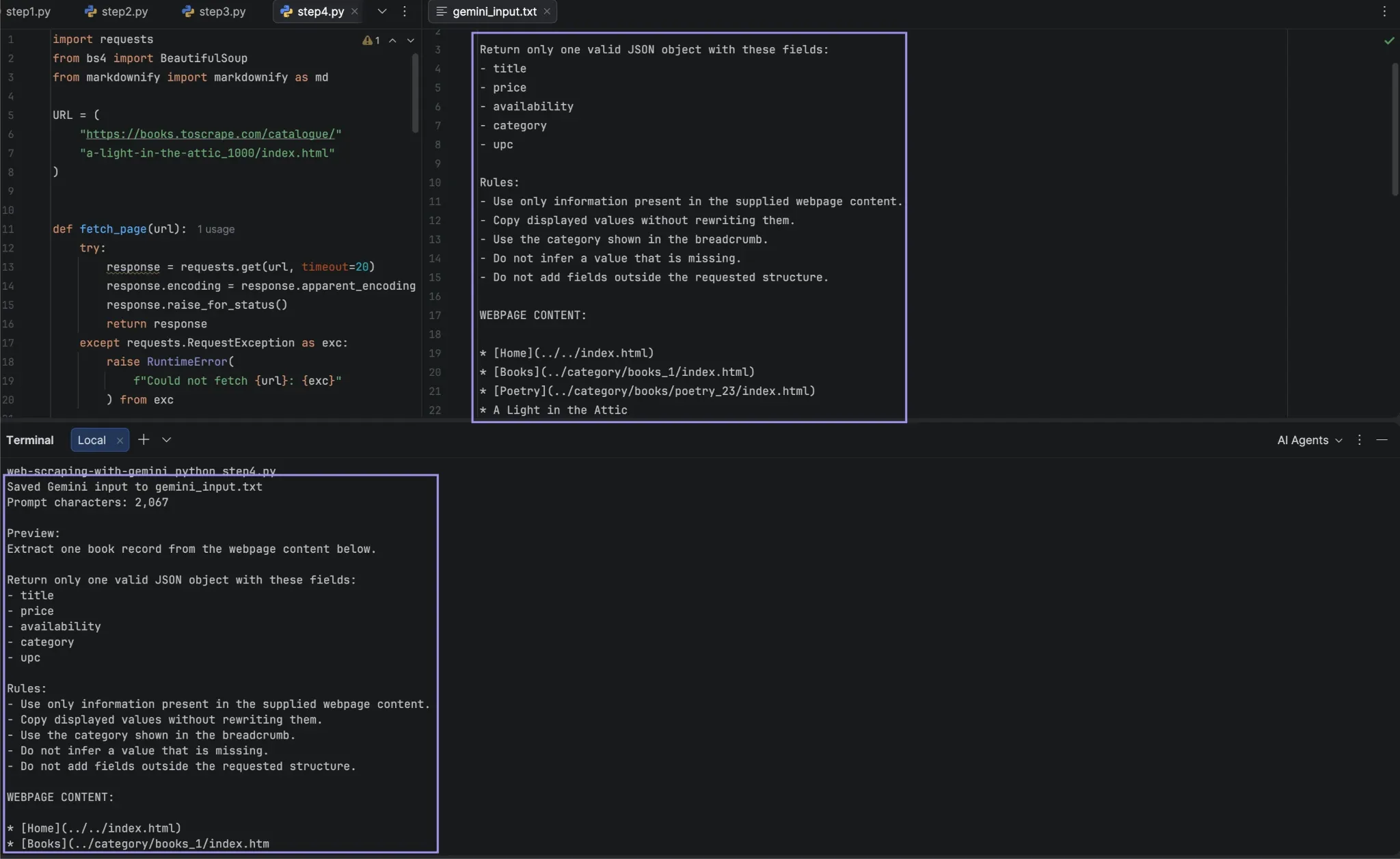Open the books.toscrape.com catalogue URL link
Viewport: 1400px width, 859px height.
211,134
